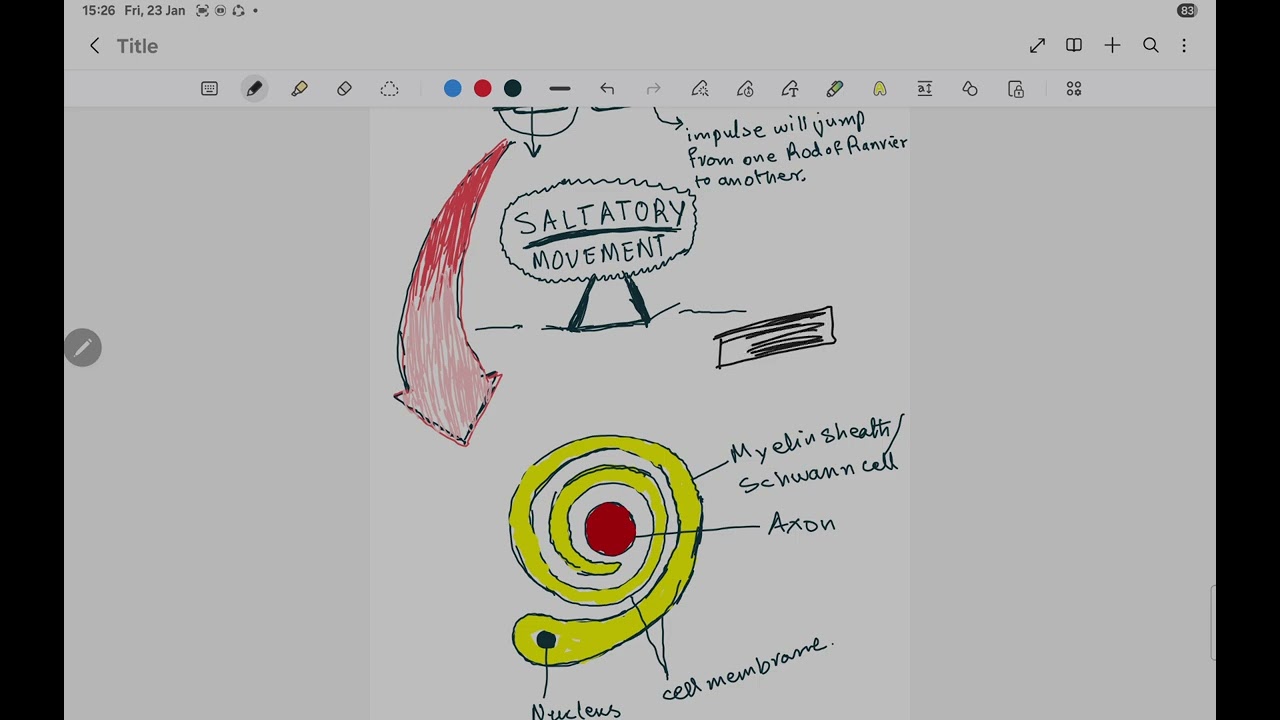
Task: Tap the handwritten cell membrane label
Action: pos(746,669)
